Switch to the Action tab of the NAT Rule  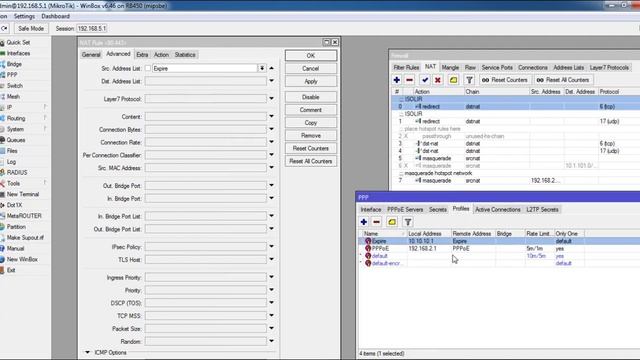point(161,55)
